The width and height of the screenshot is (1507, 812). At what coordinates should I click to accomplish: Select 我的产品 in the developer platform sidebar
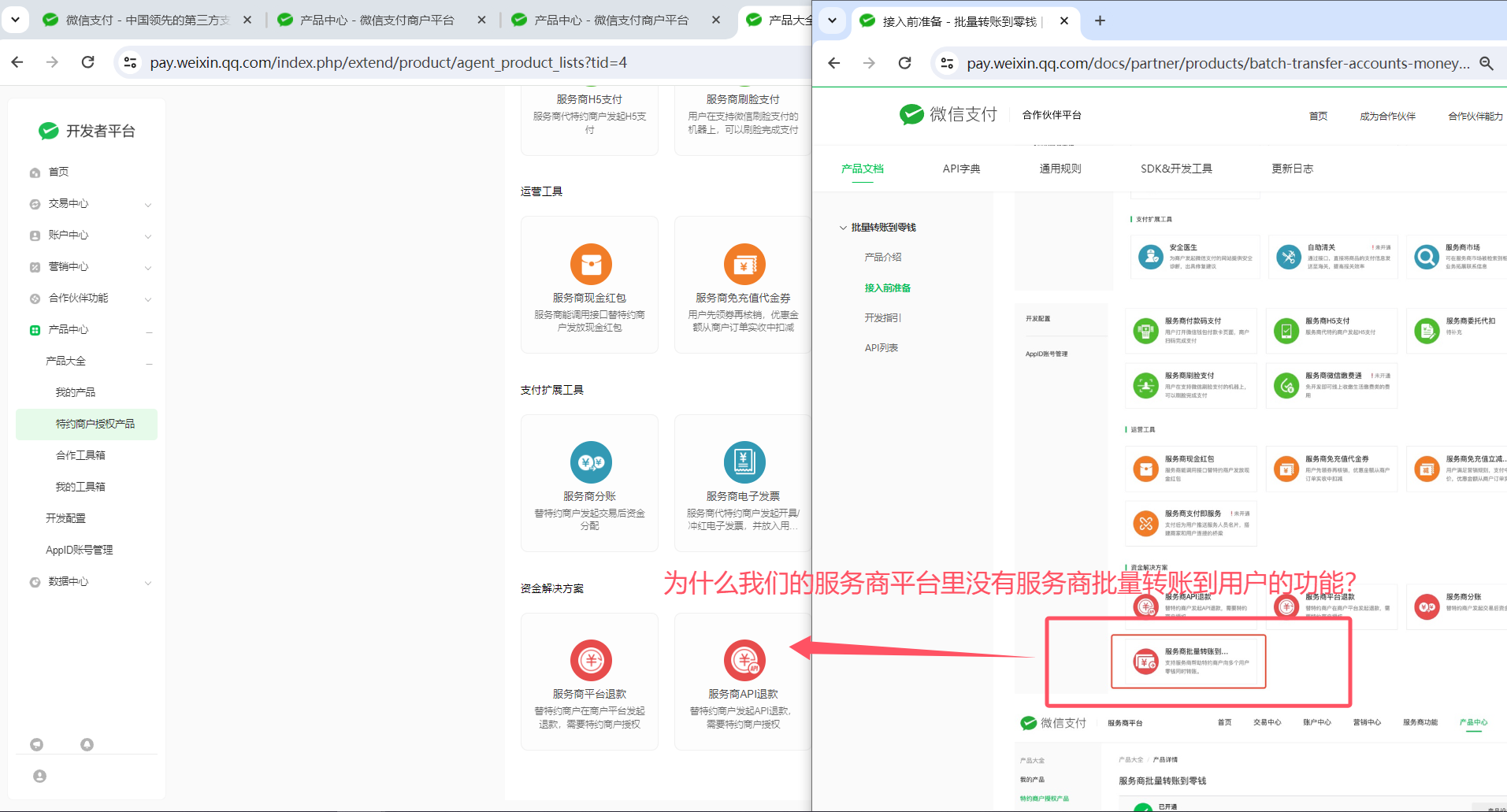pyautogui.click(x=76, y=392)
